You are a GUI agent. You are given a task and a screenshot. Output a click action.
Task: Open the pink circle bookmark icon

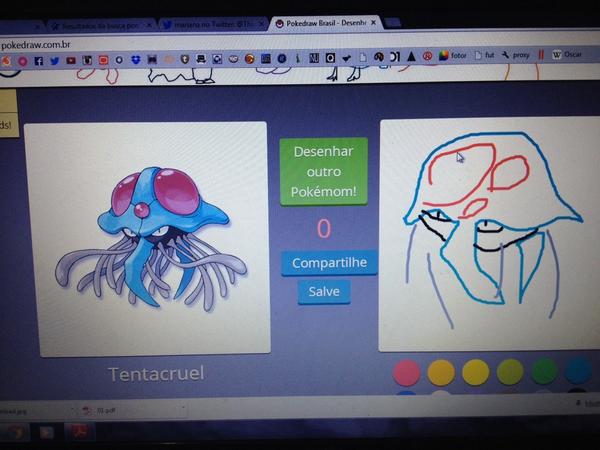[23, 61]
